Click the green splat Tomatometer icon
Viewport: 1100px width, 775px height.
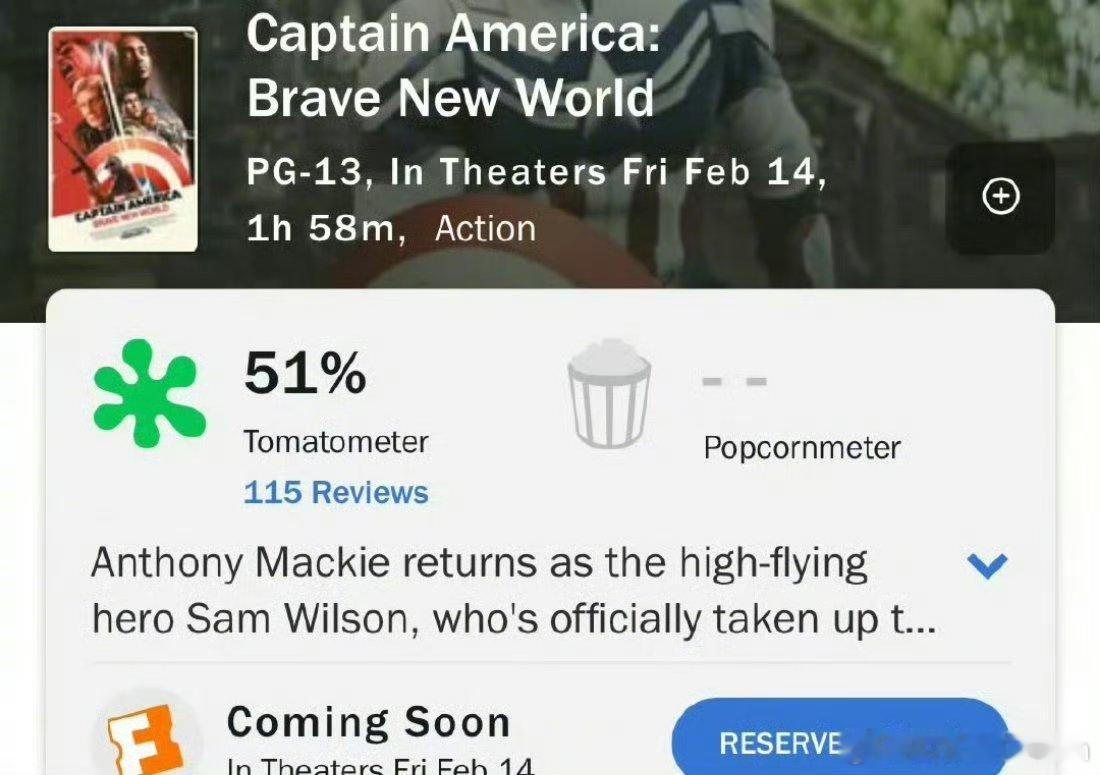[149, 393]
